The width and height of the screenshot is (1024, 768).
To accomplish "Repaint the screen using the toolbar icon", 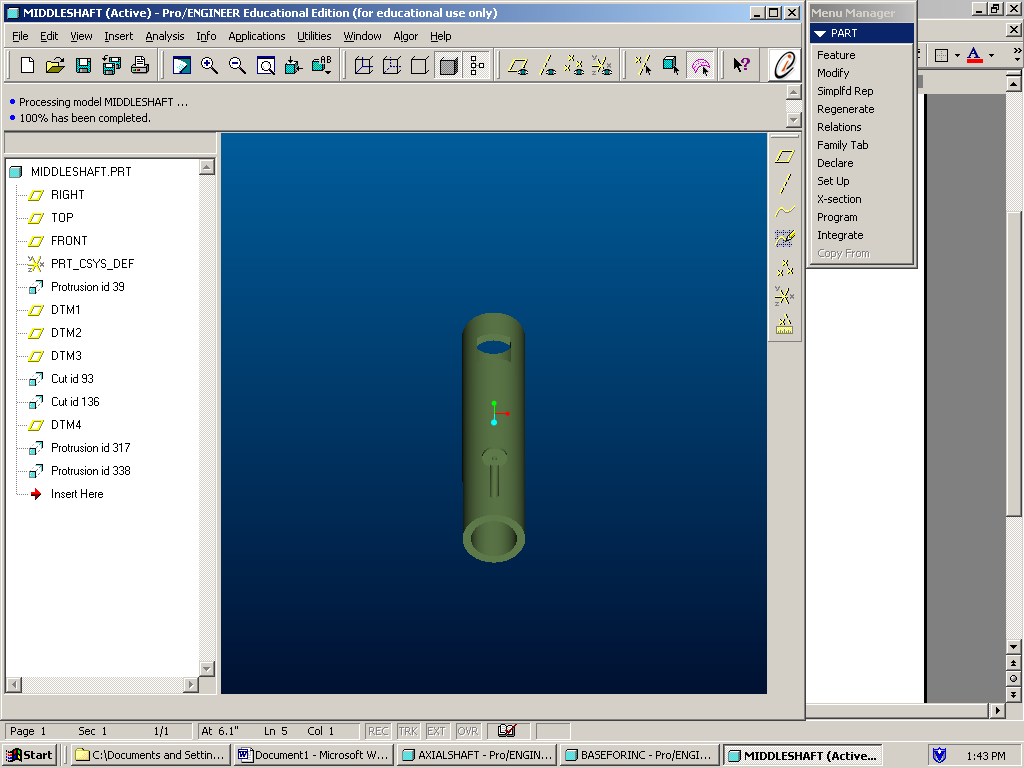I will pyautogui.click(x=182, y=65).
